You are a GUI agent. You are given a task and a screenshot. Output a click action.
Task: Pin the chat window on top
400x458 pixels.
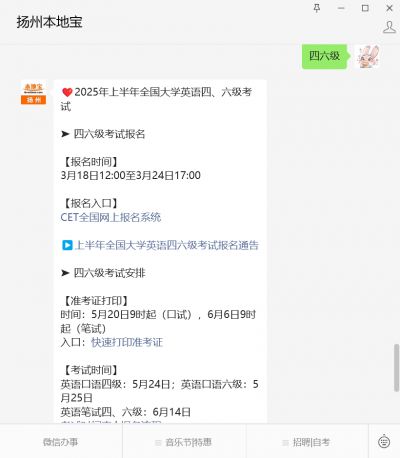[x=317, y=8]
